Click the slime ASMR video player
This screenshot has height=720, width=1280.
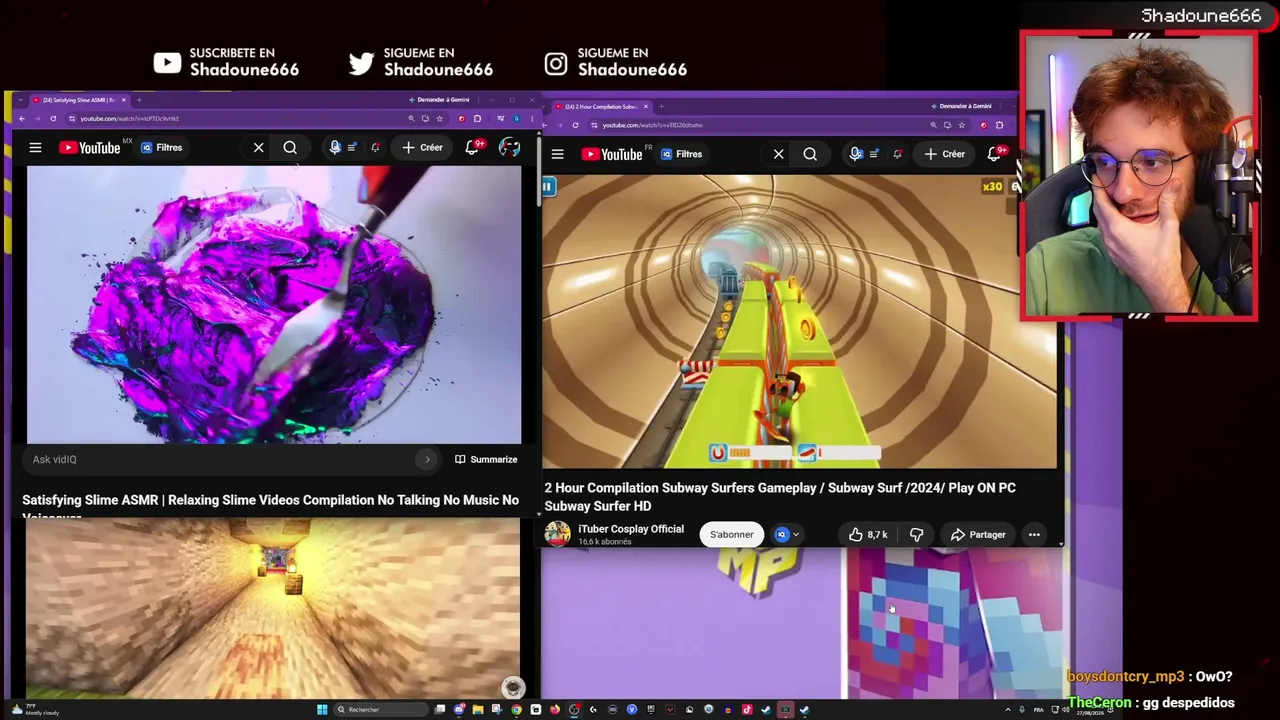click(x=274, y=305)
